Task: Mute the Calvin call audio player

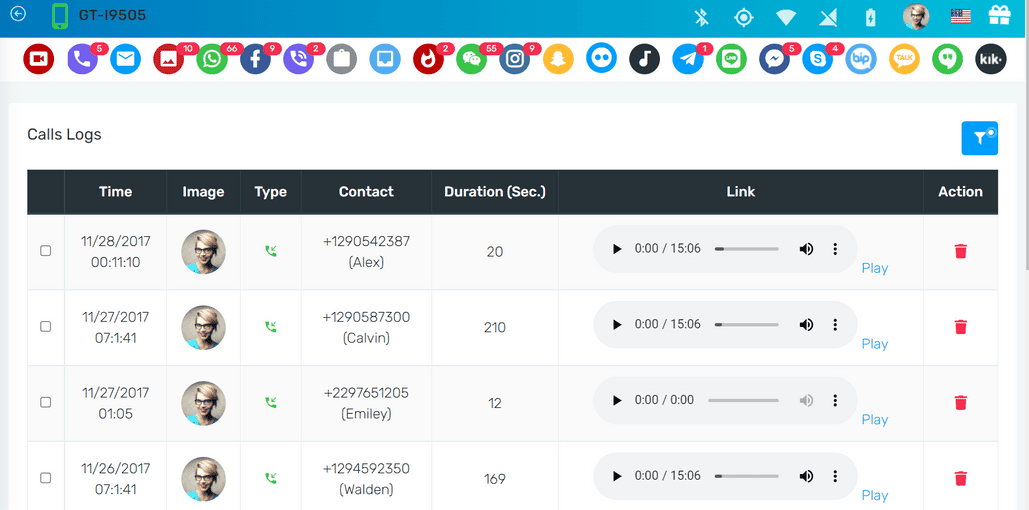Action: coord(807,324)
